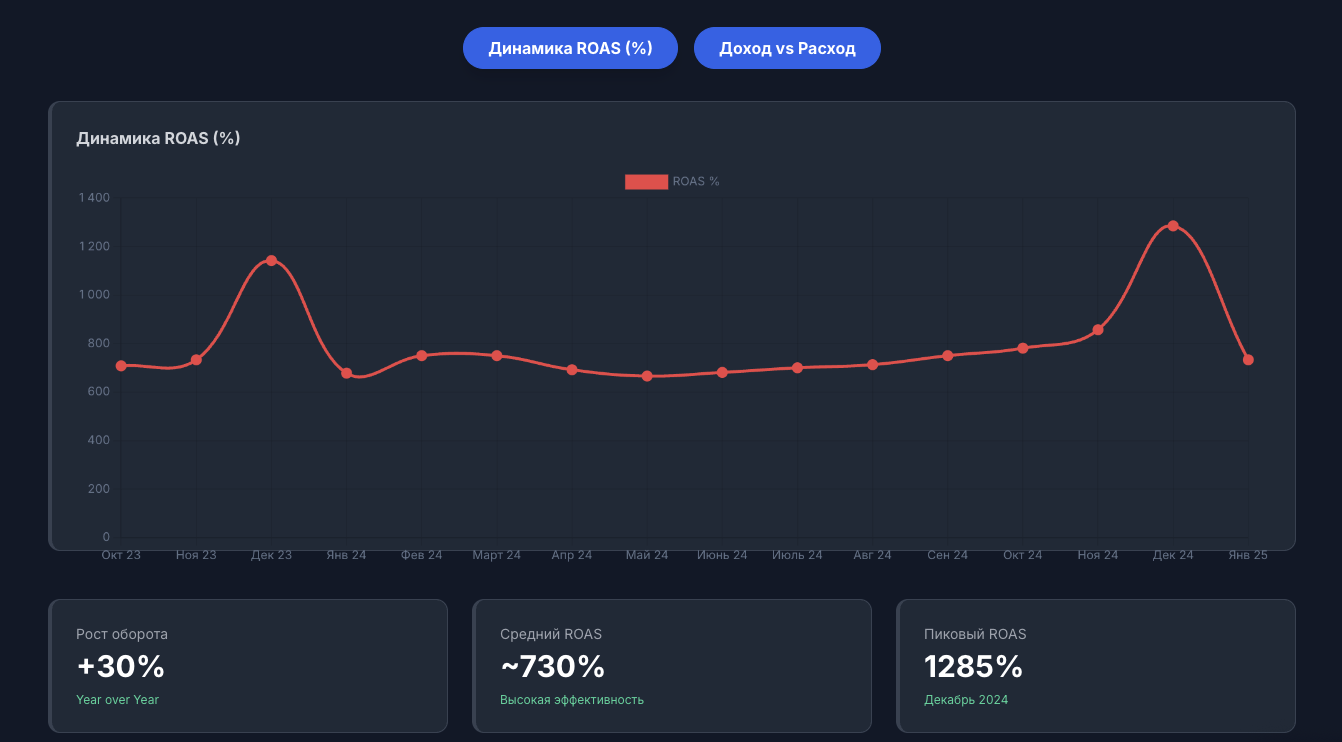This screenshot has width=1342, height=742.
Task: Click the Апр 24 data point
Action: point(572,370)
